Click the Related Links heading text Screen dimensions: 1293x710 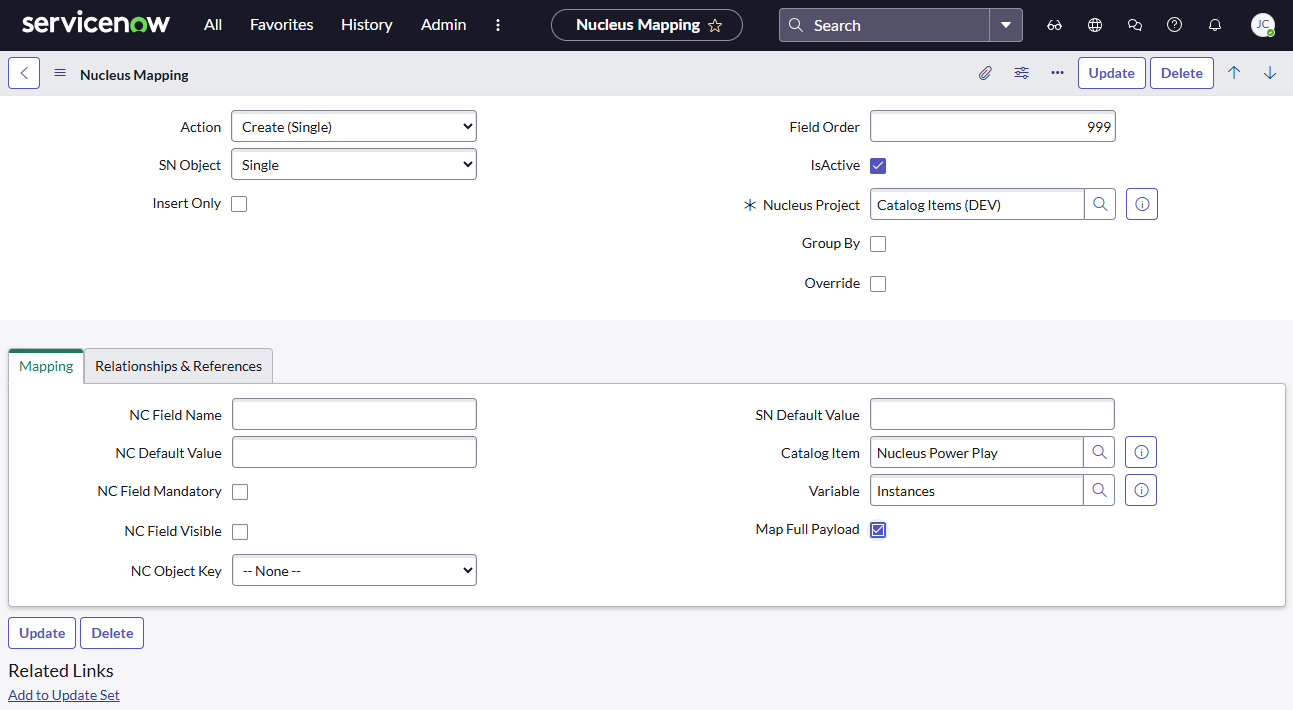(x=61, y=671)
